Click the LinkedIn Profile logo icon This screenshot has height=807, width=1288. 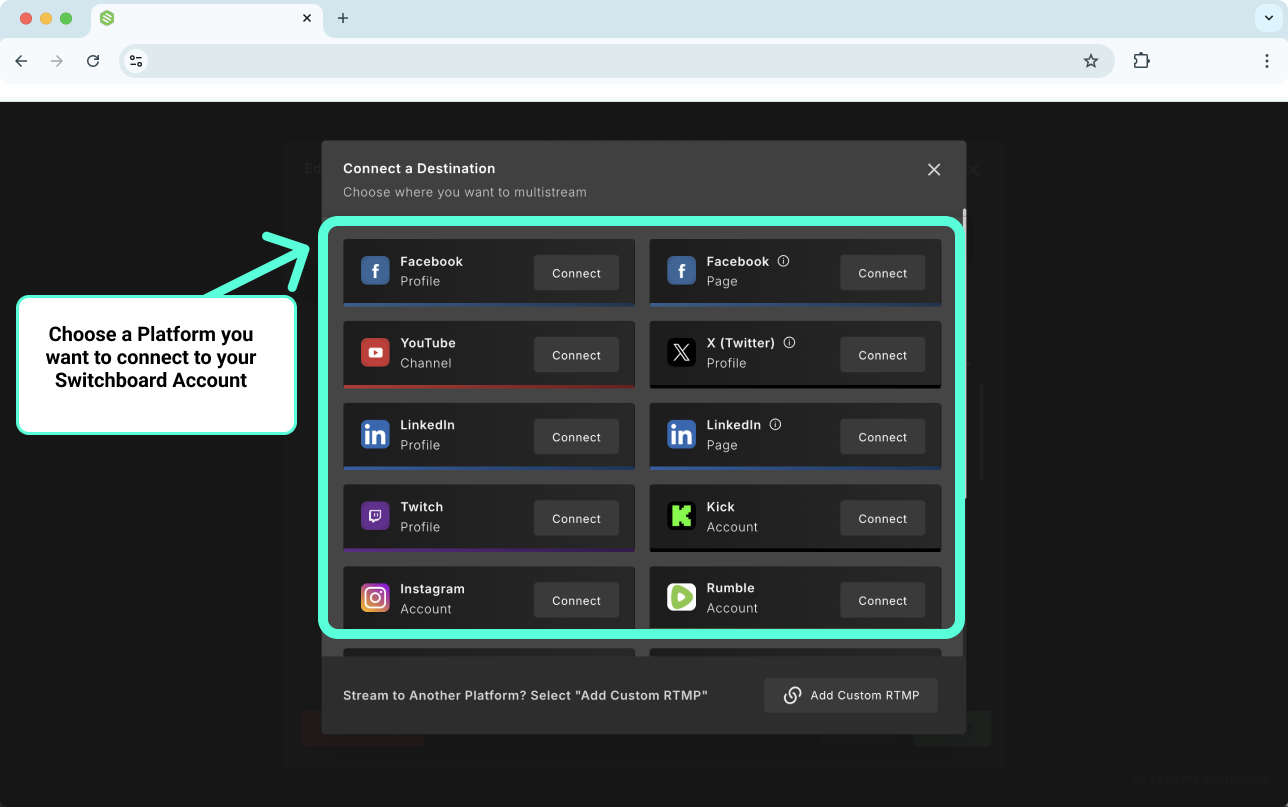point(375,435)
